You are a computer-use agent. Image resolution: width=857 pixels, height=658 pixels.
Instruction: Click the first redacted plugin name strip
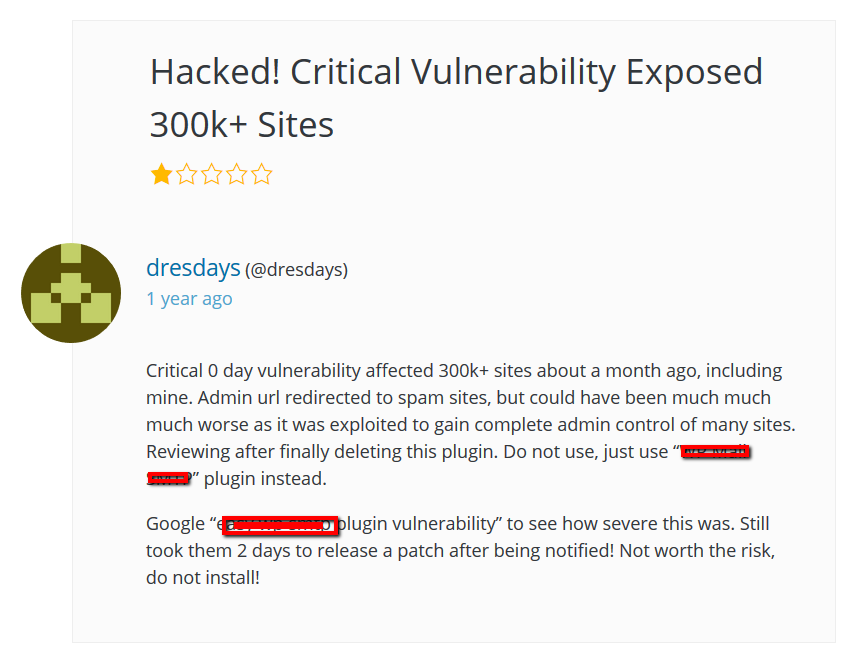point(716,451)
